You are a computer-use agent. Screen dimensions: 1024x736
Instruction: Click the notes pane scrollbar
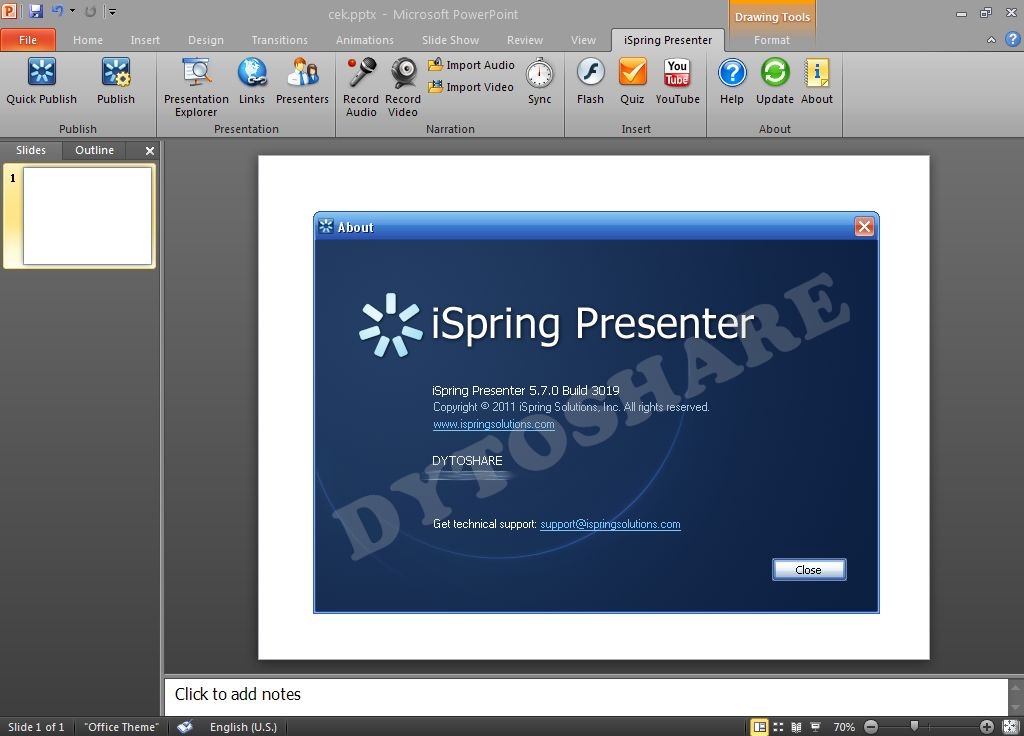[x=1016, y=697]
